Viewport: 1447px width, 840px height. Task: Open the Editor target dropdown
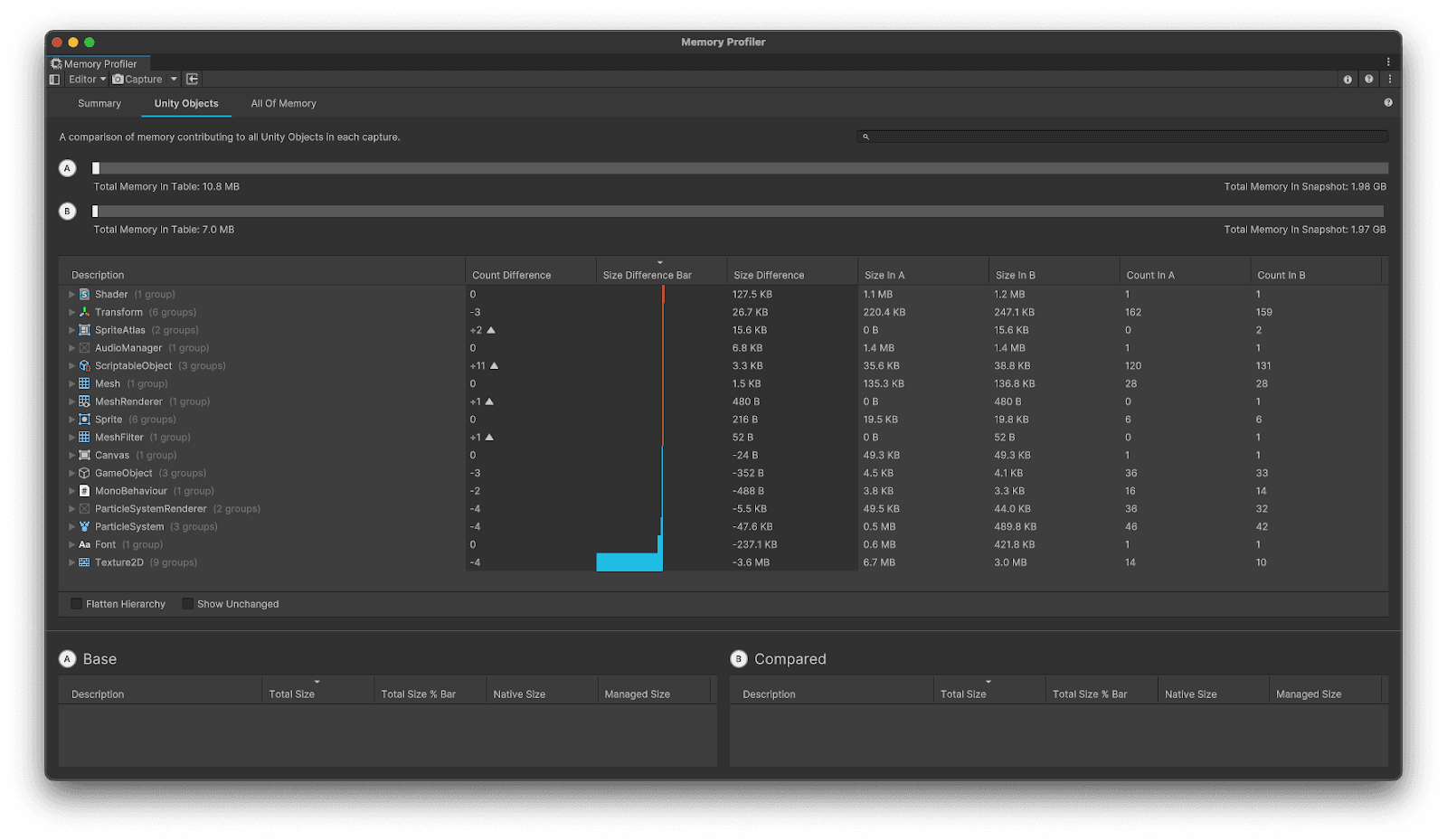tap(87, 80)
